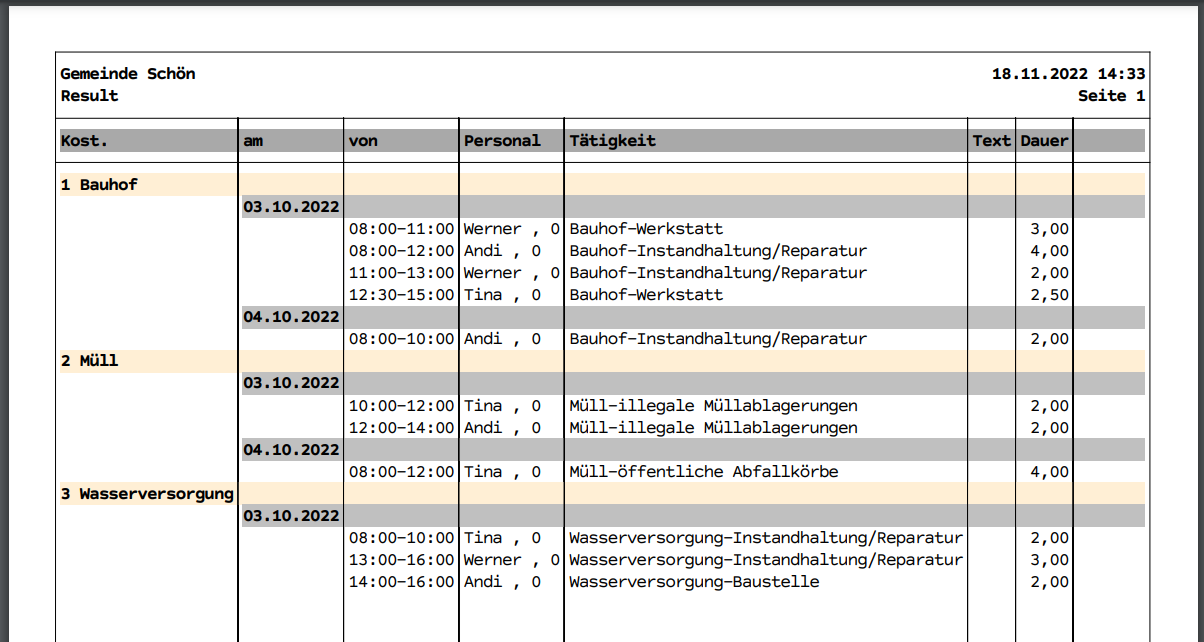Click the 'Müll-öffentliche Abfallkörbe' activity entry

703,471
